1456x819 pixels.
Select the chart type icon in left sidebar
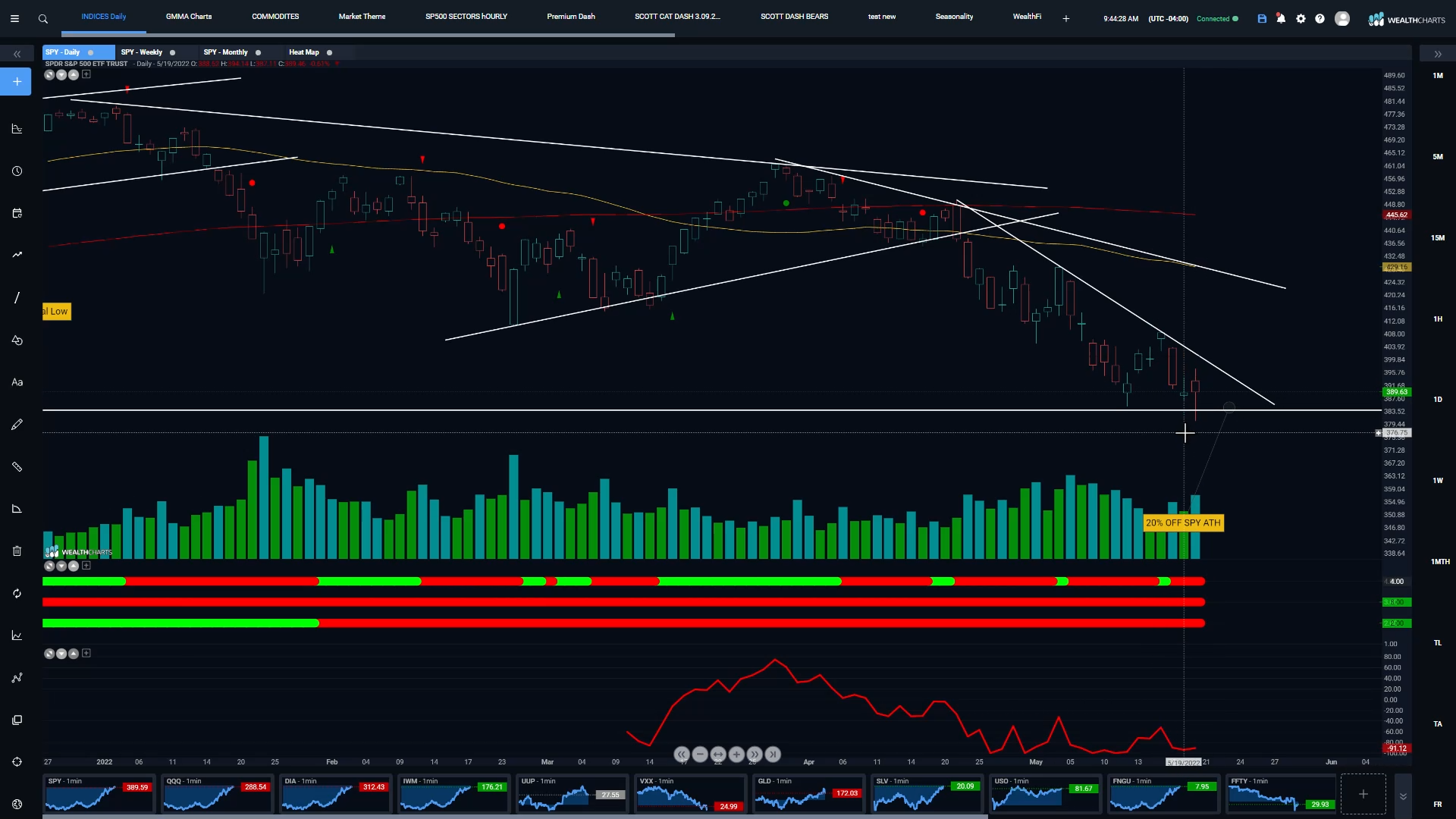coord(17,129)
